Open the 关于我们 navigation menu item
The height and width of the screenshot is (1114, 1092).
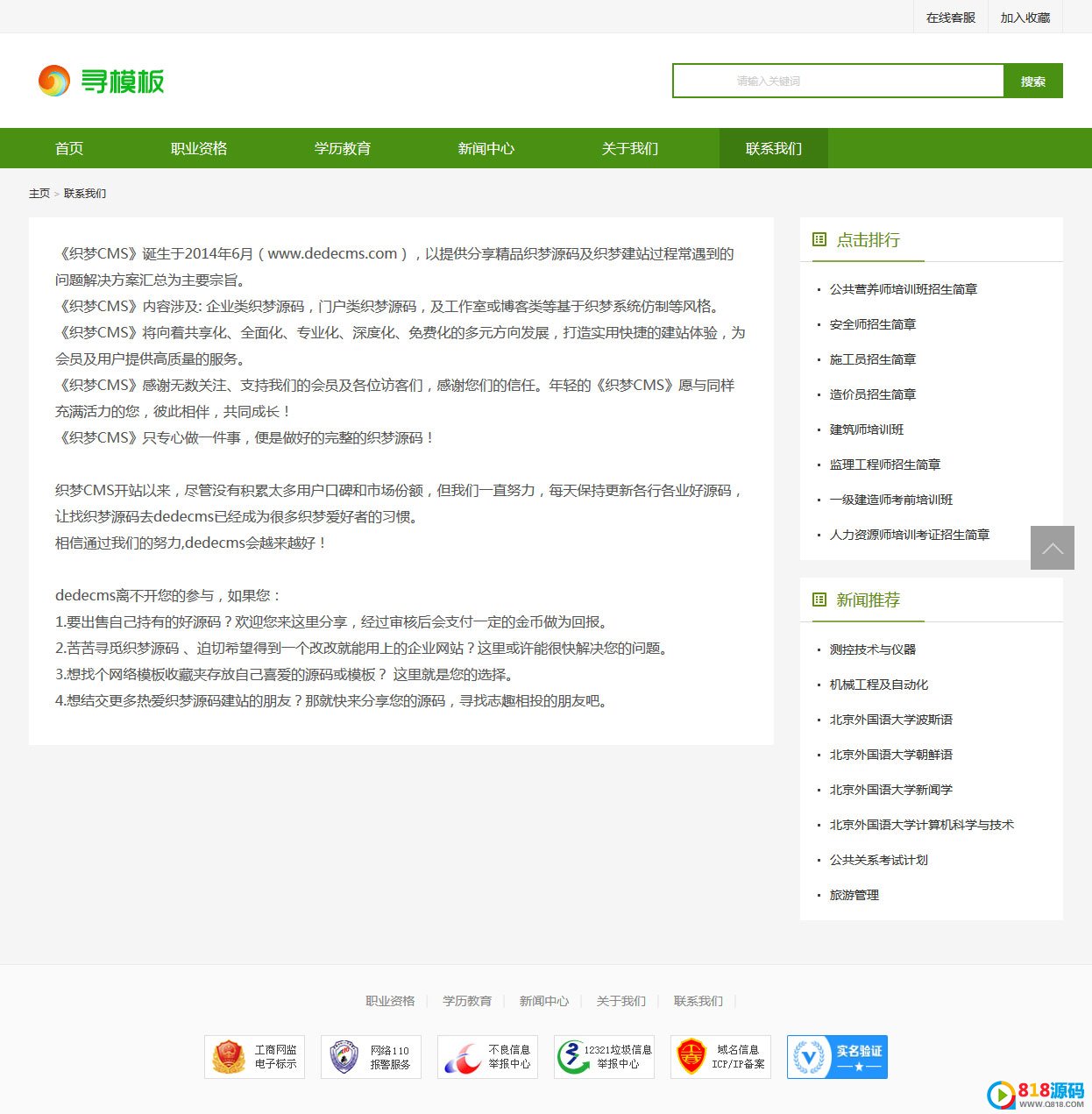[630, 148]
